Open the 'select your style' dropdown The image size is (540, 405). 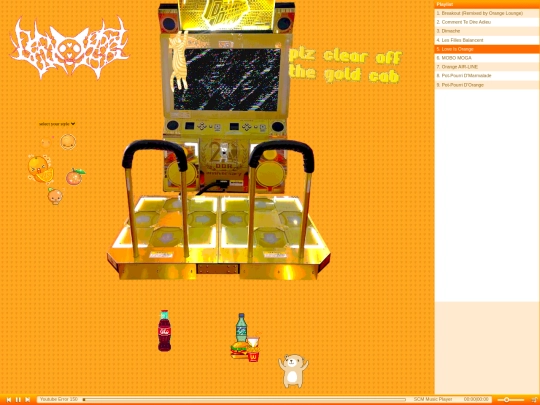[57, 124]
